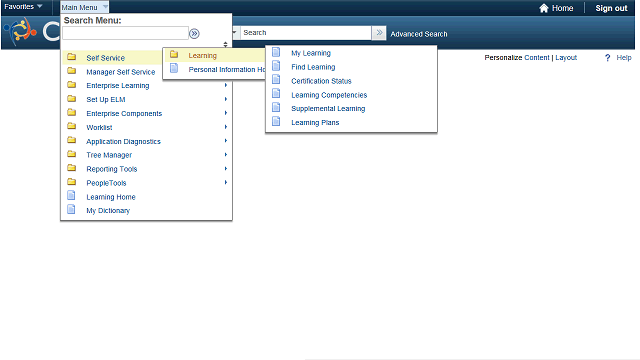Click the menu search go arrow icon
Image resolution: width=640 pixels, height=360 pixels.
point(194,33)
